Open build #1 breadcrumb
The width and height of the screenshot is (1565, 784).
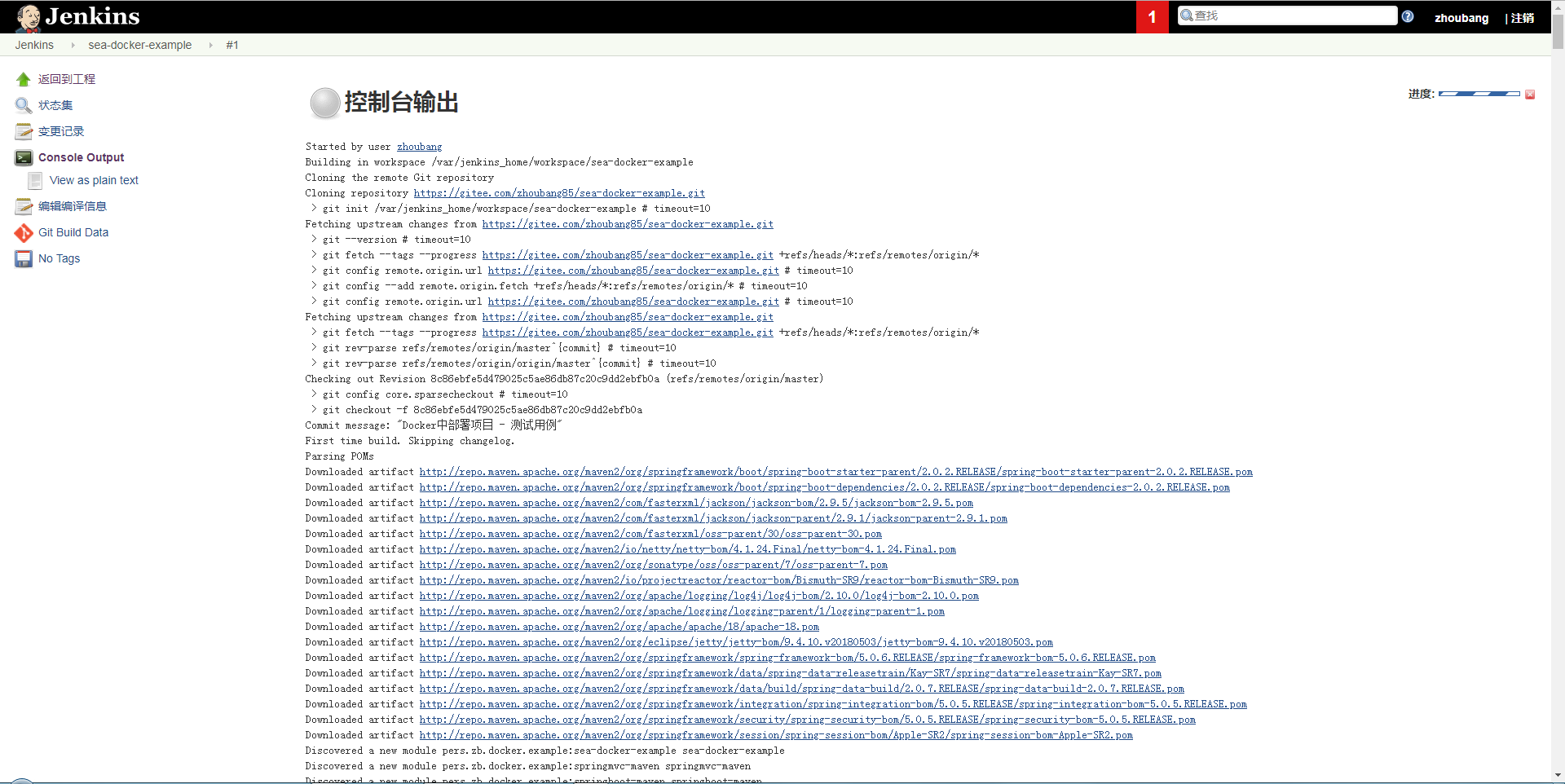tap(232, 45)
